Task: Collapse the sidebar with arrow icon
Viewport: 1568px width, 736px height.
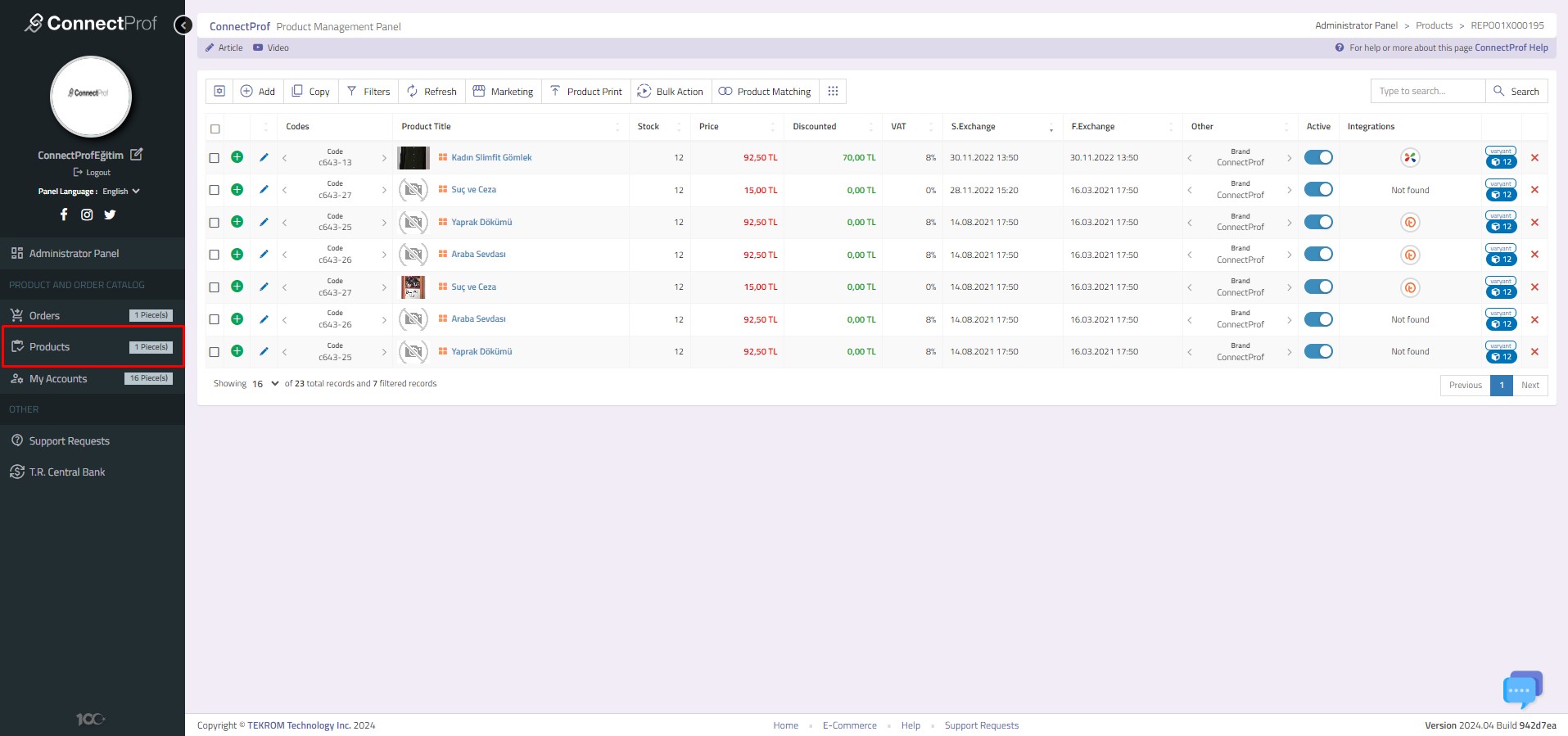Action: (x=183, y=25)
